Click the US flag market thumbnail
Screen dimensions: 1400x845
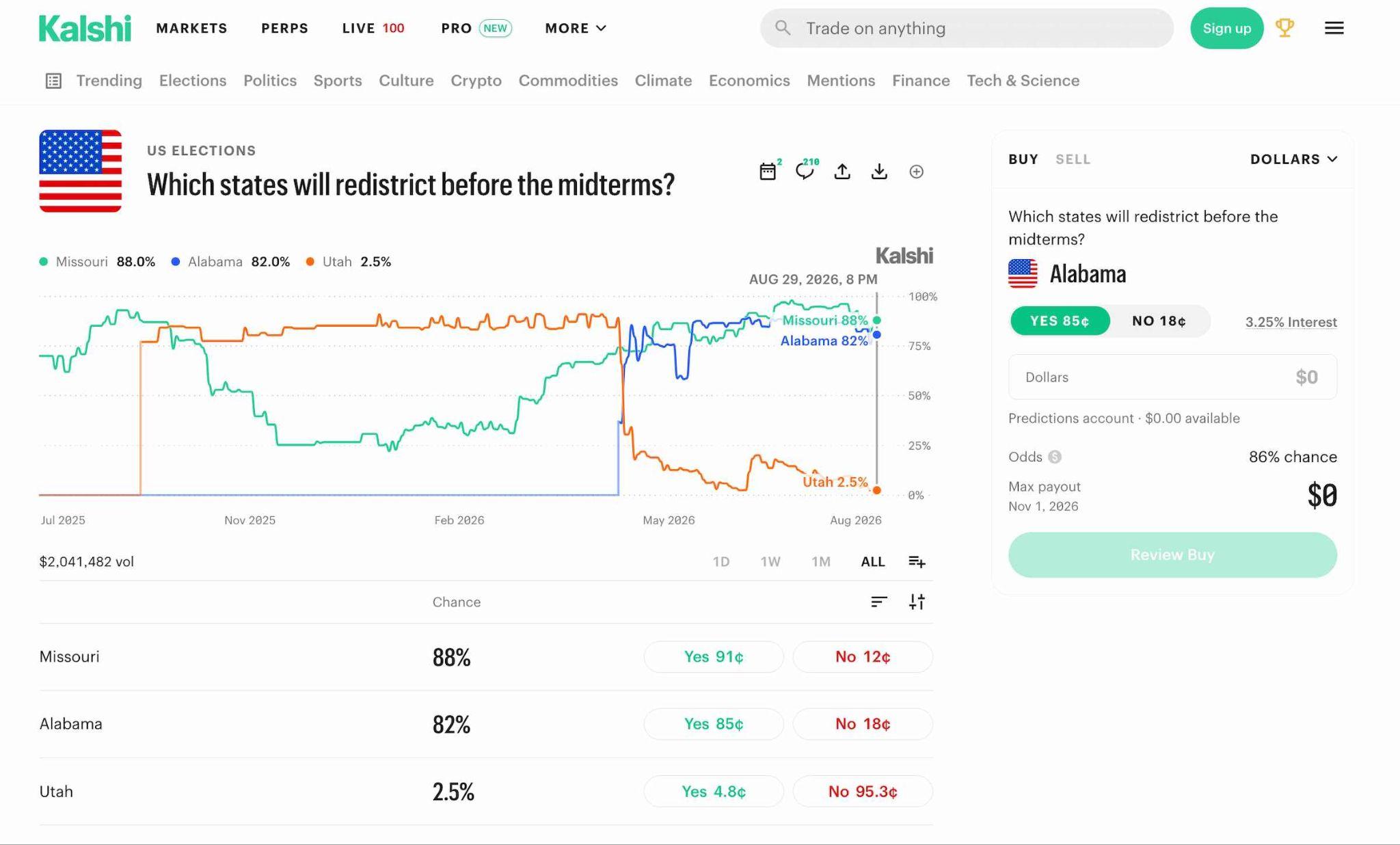[x=81, y=171]
